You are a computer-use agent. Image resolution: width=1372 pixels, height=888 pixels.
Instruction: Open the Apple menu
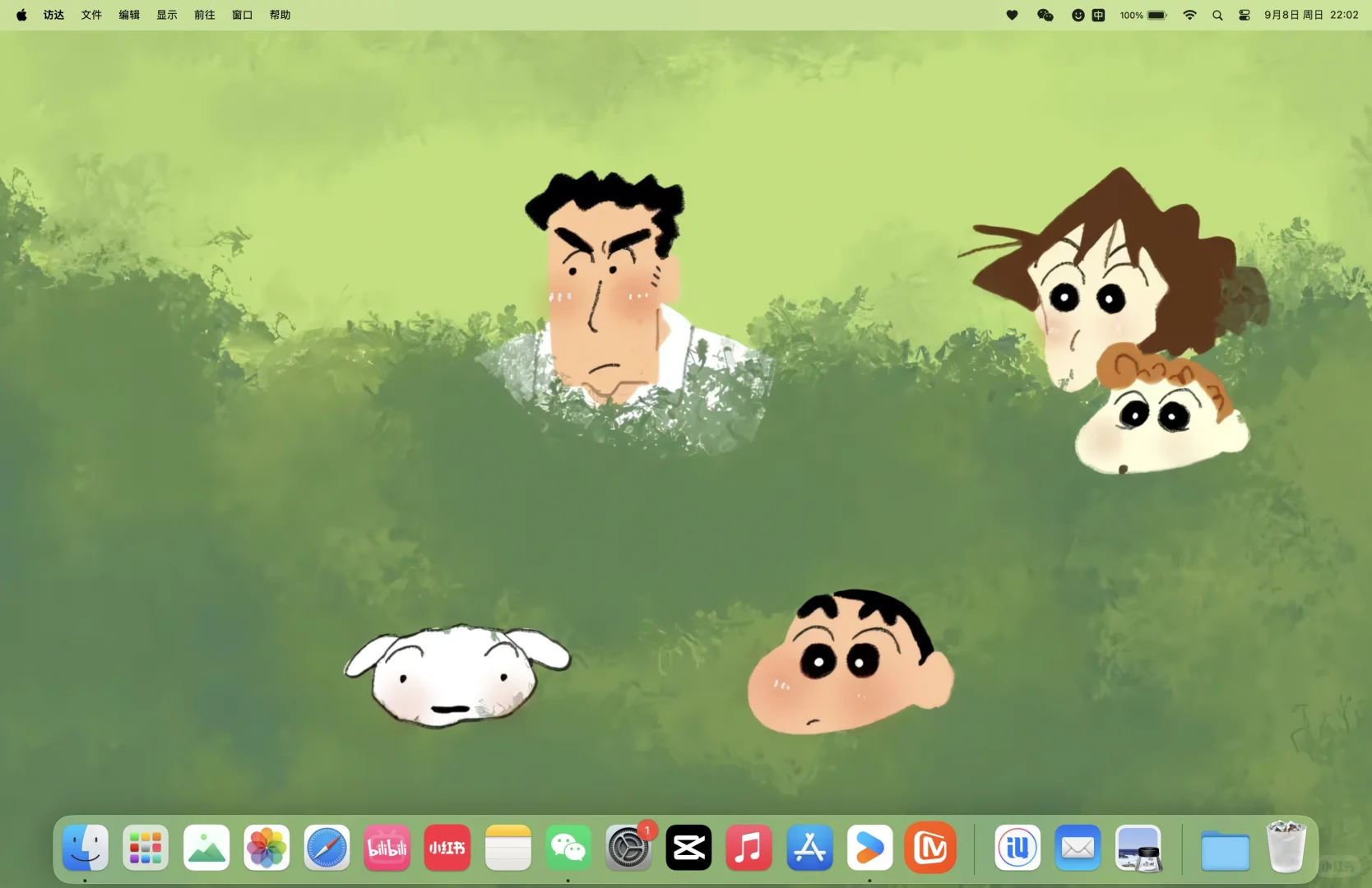[21, 15]
